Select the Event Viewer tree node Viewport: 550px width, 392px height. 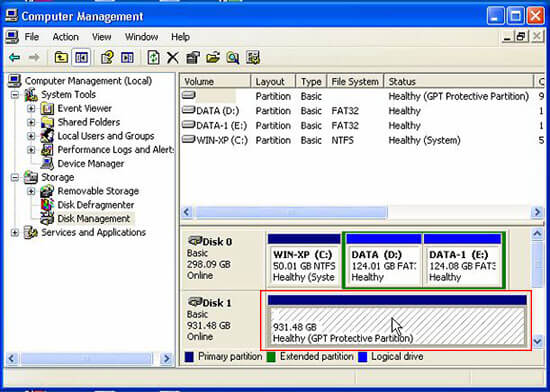tap(85, 109)
